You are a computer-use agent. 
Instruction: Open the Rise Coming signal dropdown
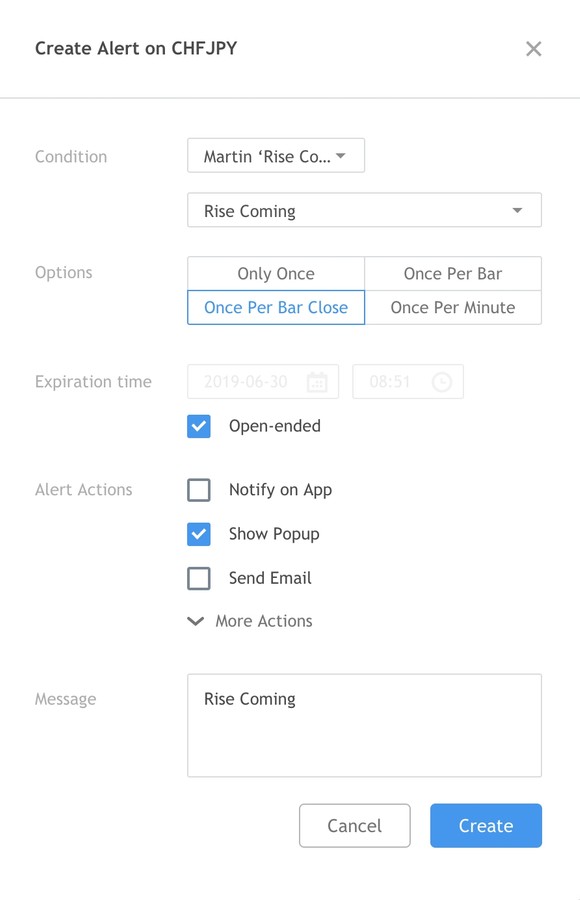364,210
